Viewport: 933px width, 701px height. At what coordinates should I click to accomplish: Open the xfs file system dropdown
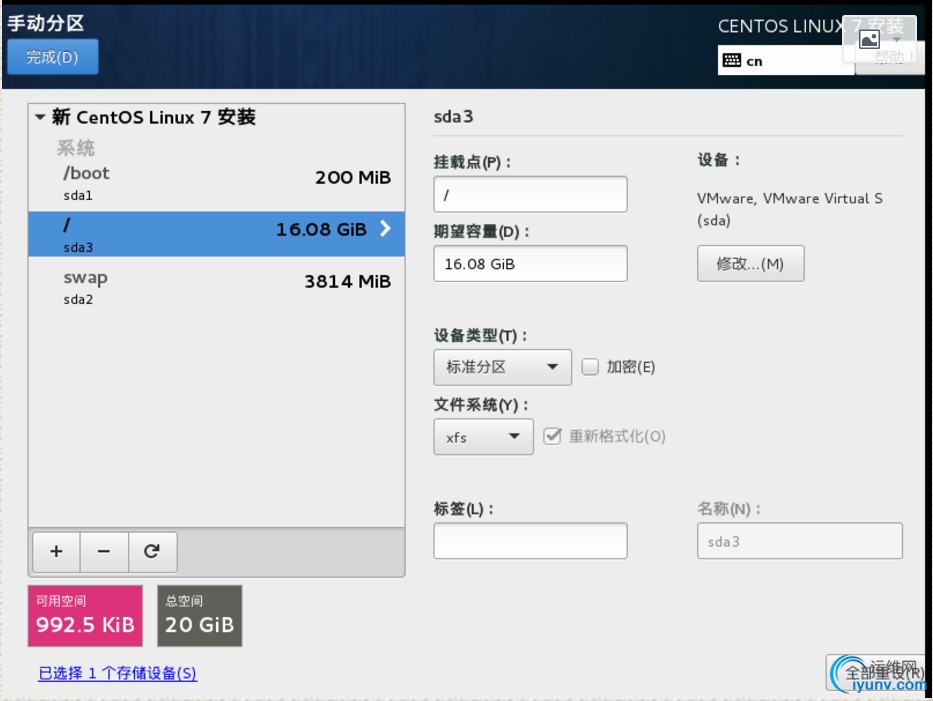coord(483,437)
